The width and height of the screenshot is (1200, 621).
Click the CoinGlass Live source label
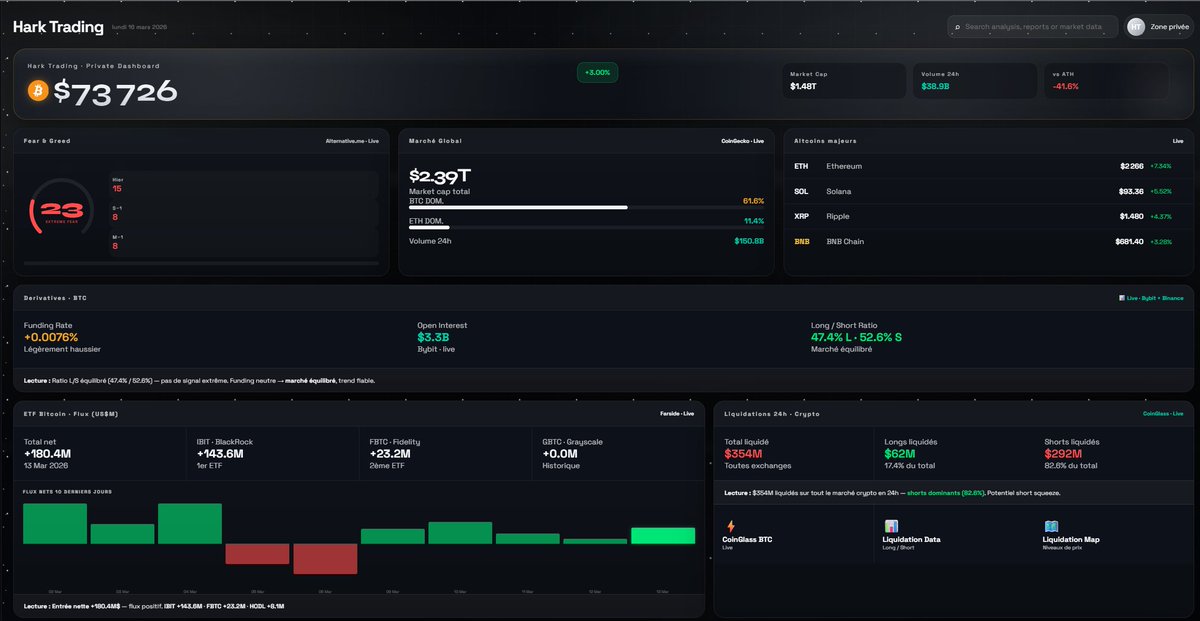coord(1163,413)
